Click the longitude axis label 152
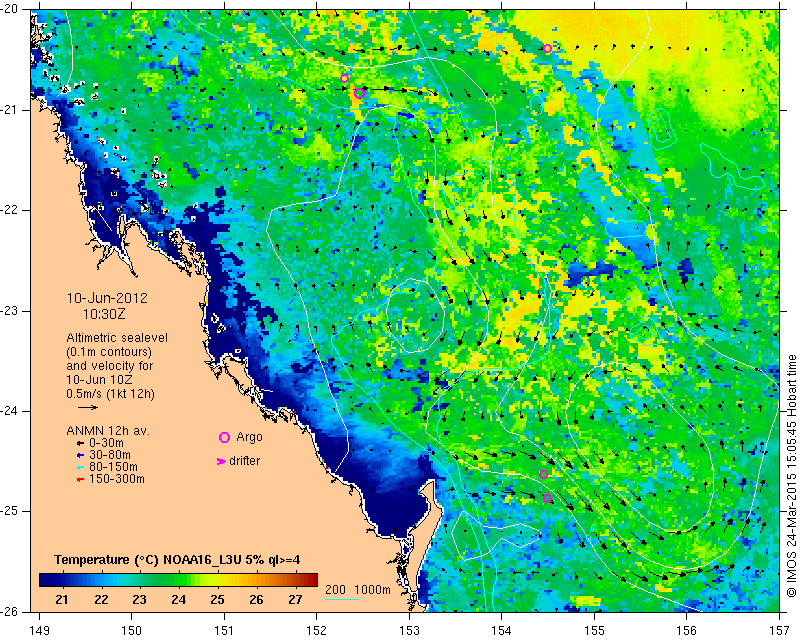Image resolution: width=800 pixels, height=640 pixels. point(317,631)
